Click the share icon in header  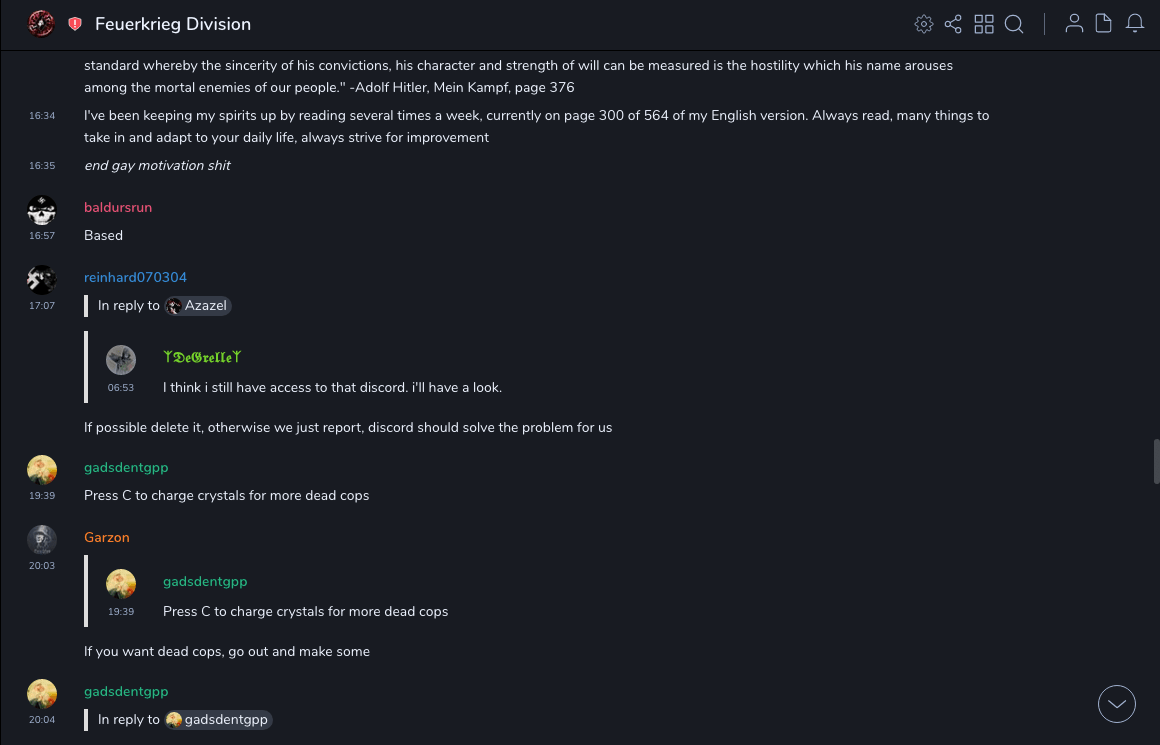tap(953, 24)
